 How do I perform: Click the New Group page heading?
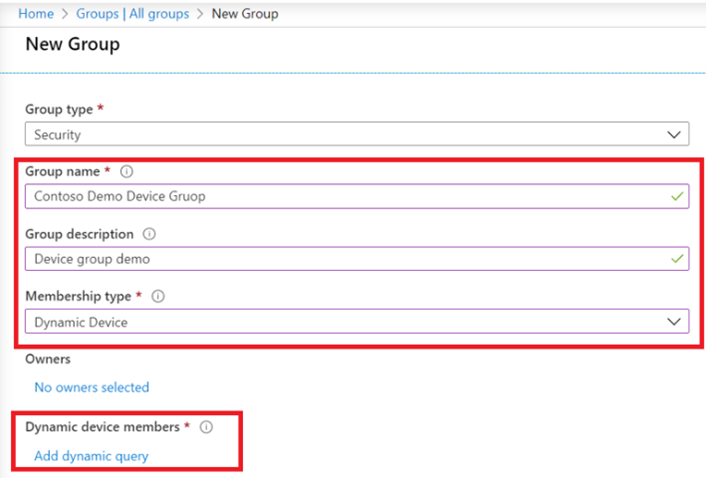point(72,44)
